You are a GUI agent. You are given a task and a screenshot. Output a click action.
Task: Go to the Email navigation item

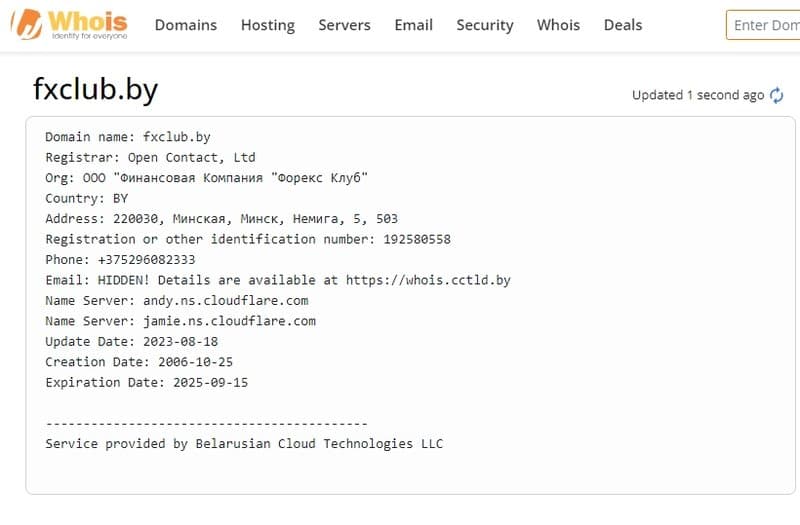click(413, 25)
